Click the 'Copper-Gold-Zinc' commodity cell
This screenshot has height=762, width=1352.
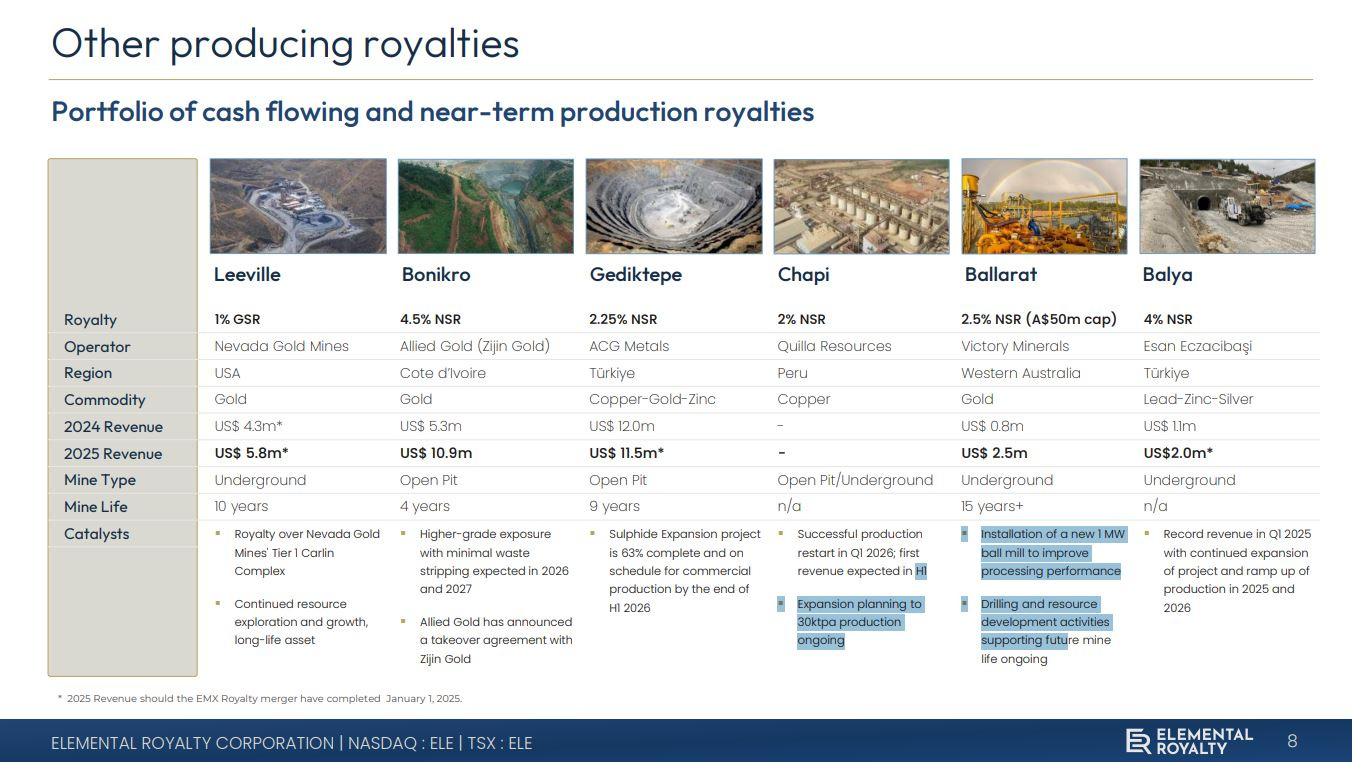pos(652,400)
